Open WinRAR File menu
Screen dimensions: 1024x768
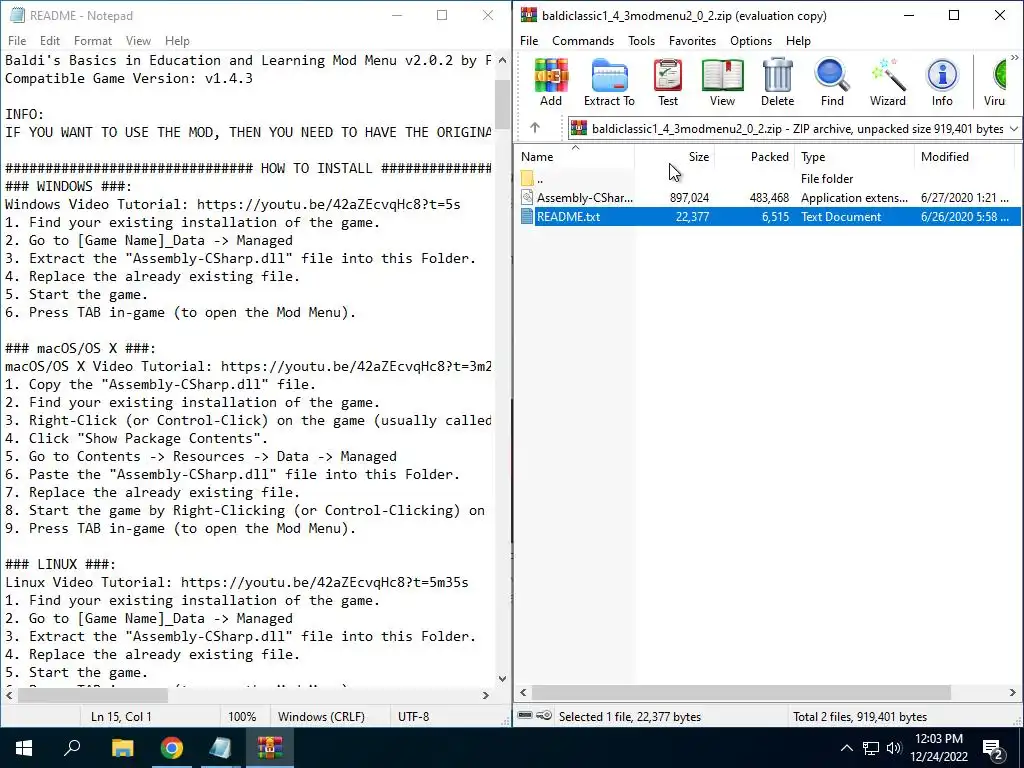[529, 40]
